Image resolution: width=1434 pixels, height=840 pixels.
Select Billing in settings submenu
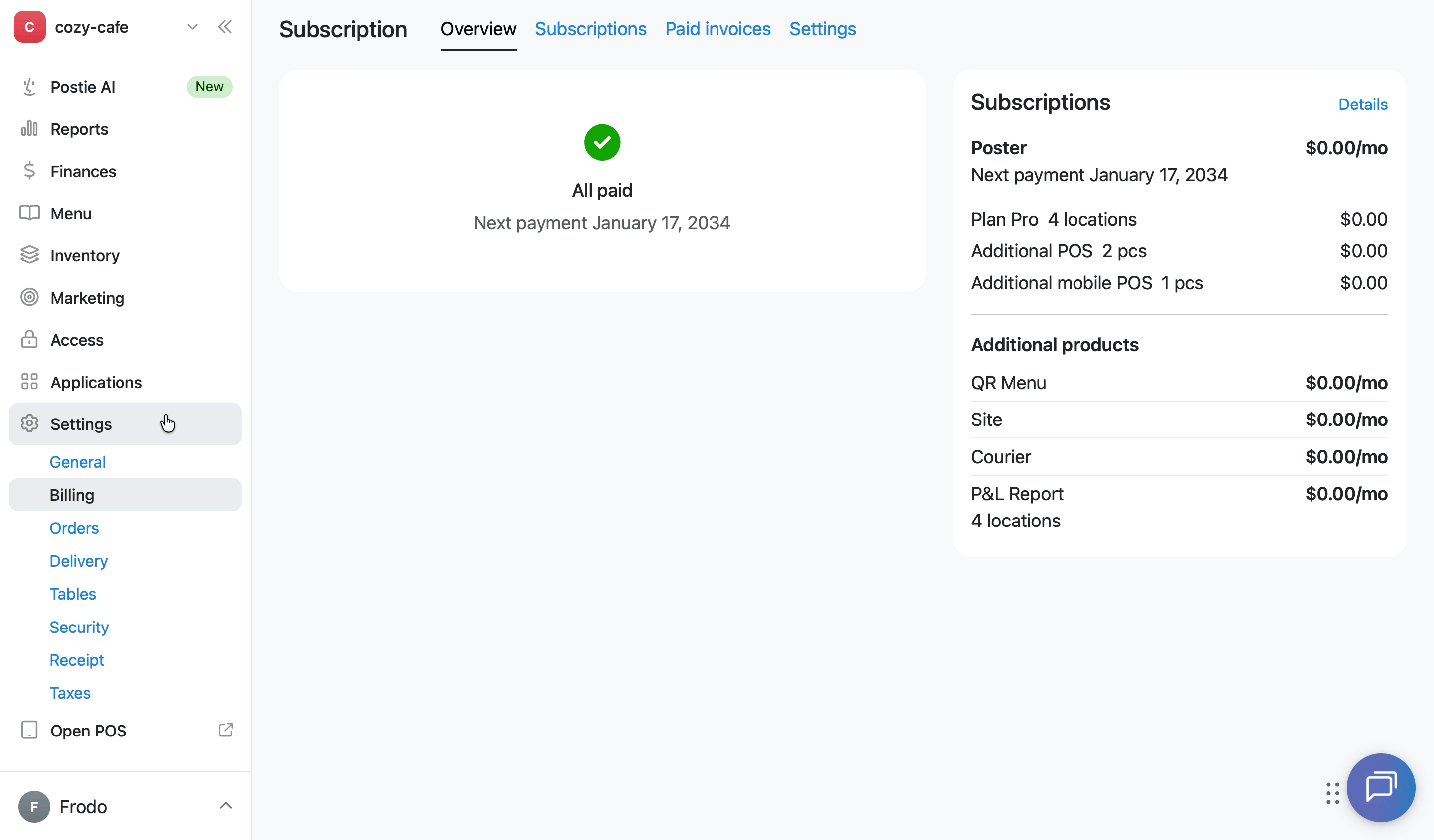pos(125,495)
